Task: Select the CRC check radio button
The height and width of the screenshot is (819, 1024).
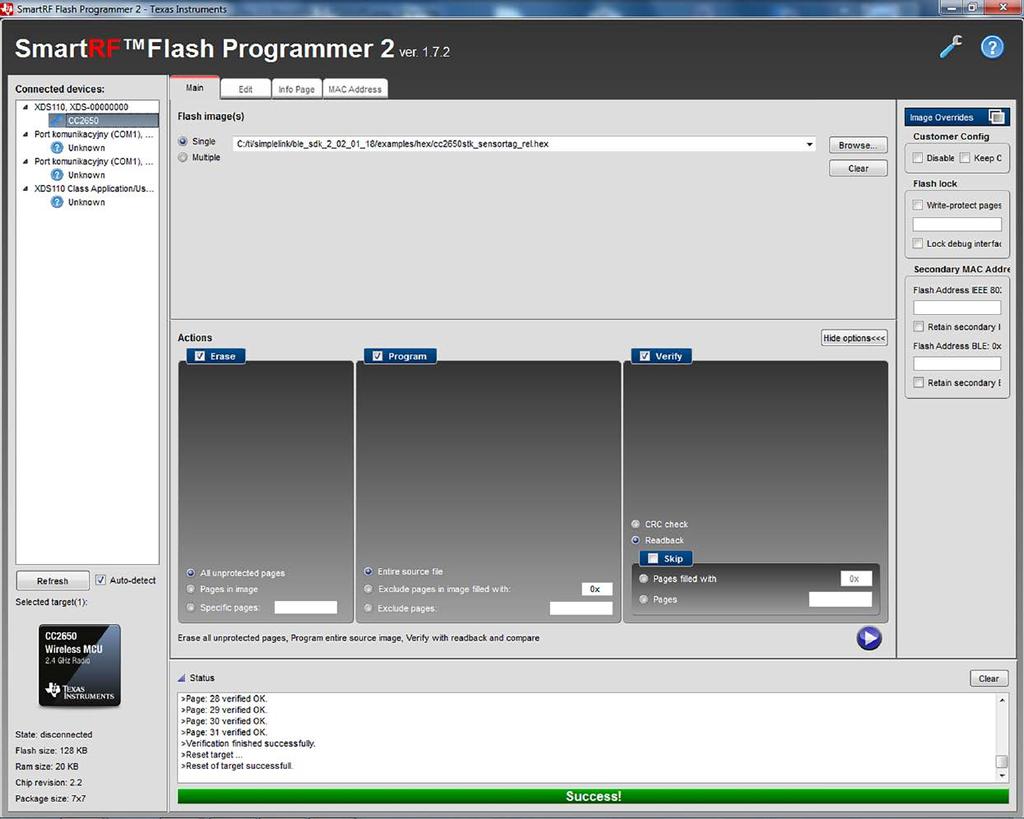Action: (635, 524)
